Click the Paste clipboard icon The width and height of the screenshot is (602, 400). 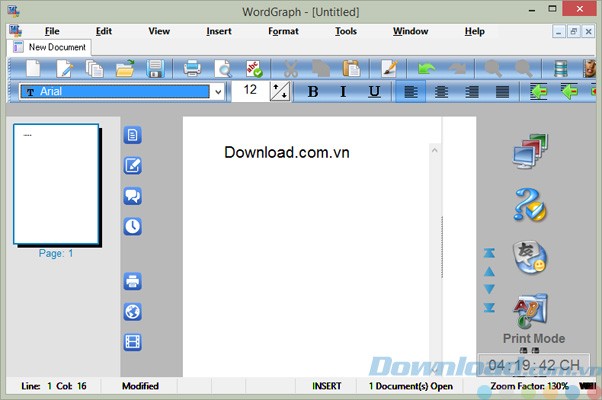point(351,69)
